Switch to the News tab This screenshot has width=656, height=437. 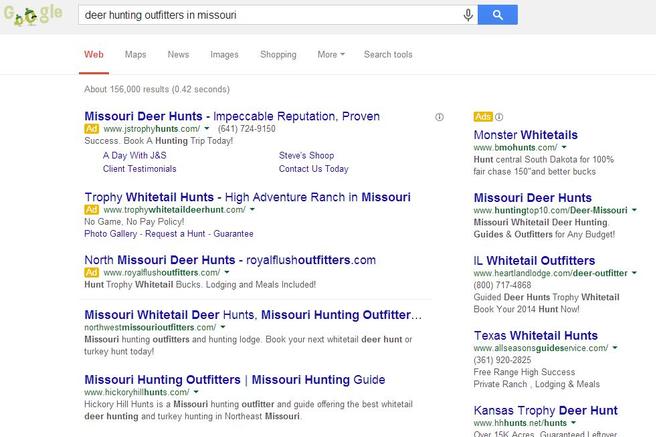(x=178, y=55)
